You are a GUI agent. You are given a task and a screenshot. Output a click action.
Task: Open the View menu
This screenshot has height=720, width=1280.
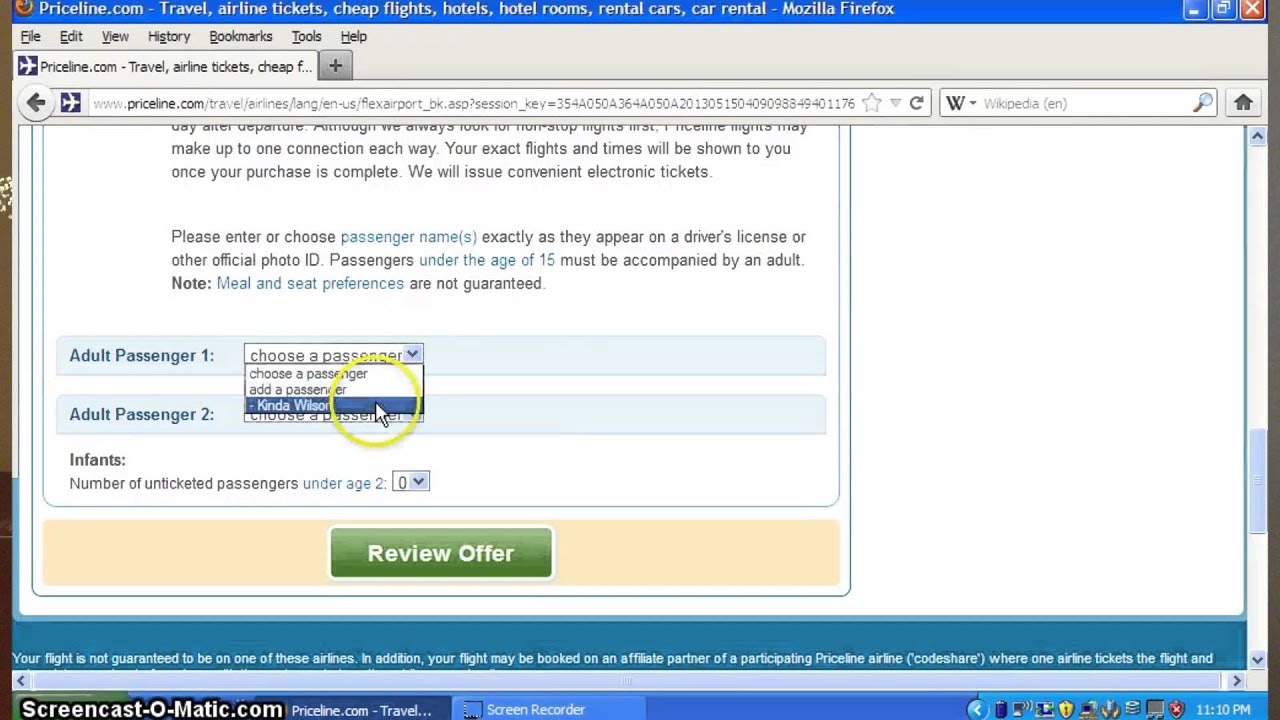pyautogui.click(x=115, y=36)
